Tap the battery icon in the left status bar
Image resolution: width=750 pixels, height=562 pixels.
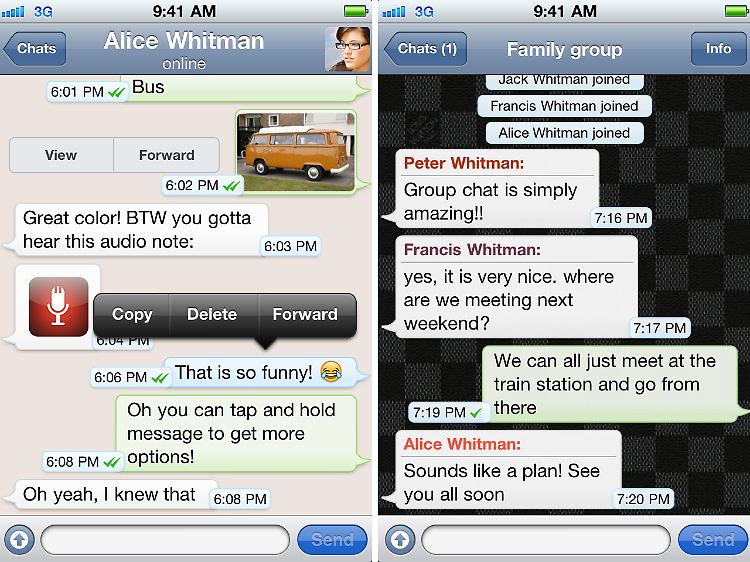point(356,11)
